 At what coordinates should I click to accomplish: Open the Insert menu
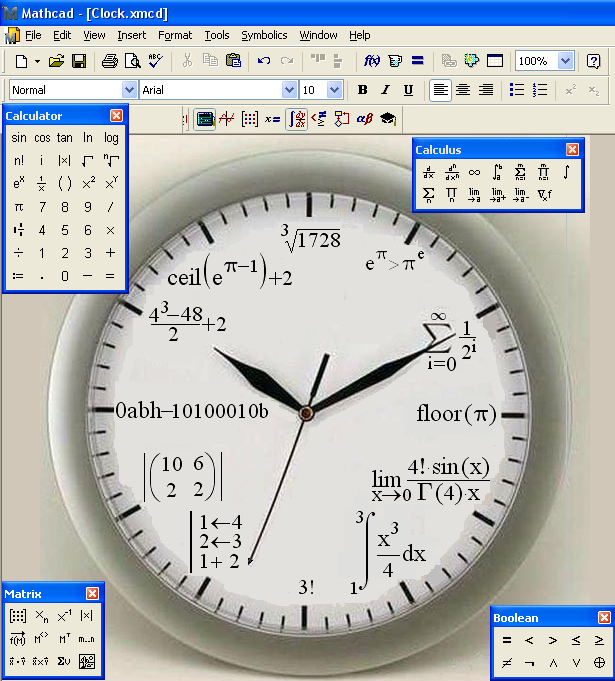point(132,35)
